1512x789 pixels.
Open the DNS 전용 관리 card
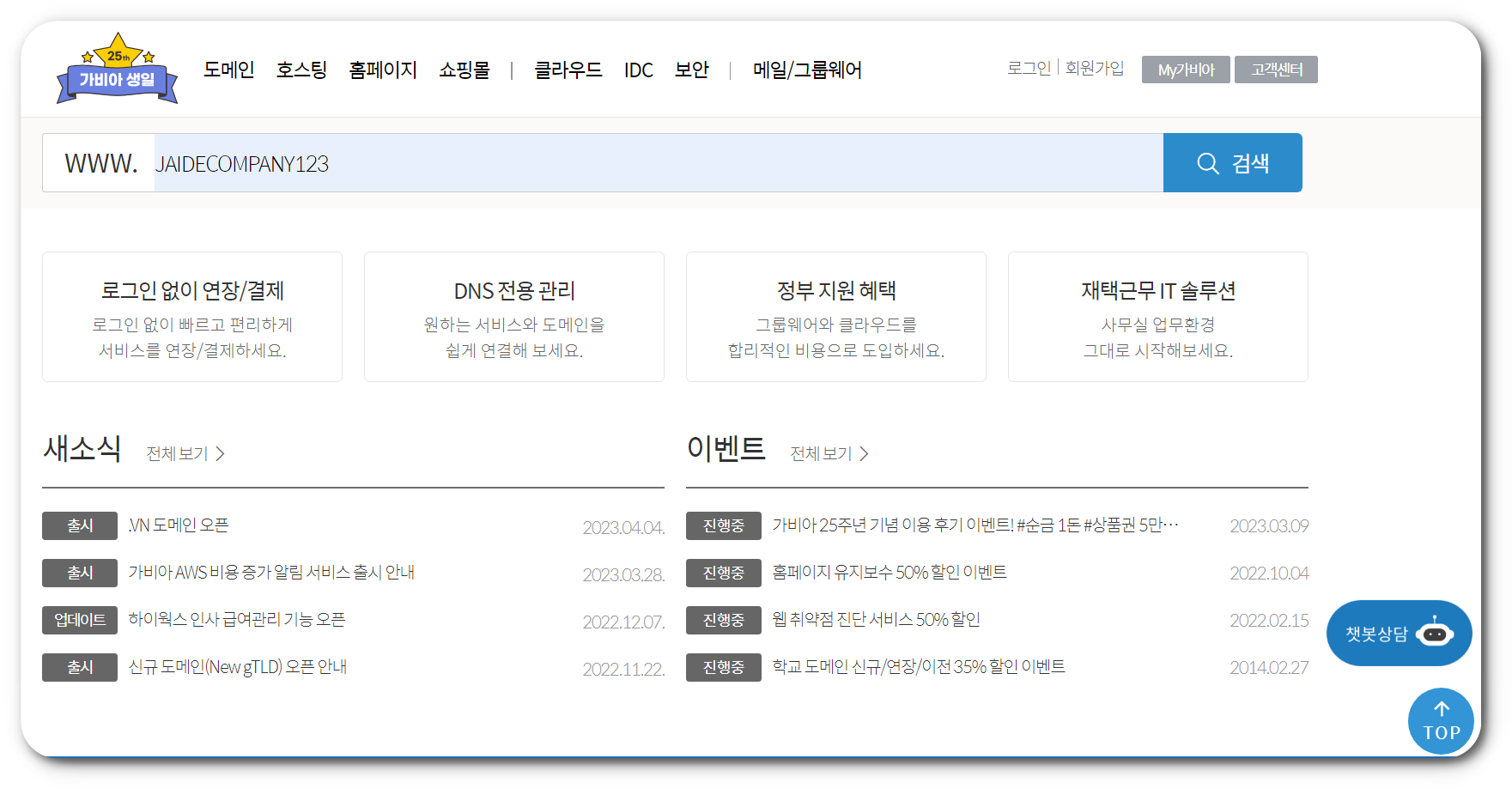click(x=513, y=316)
